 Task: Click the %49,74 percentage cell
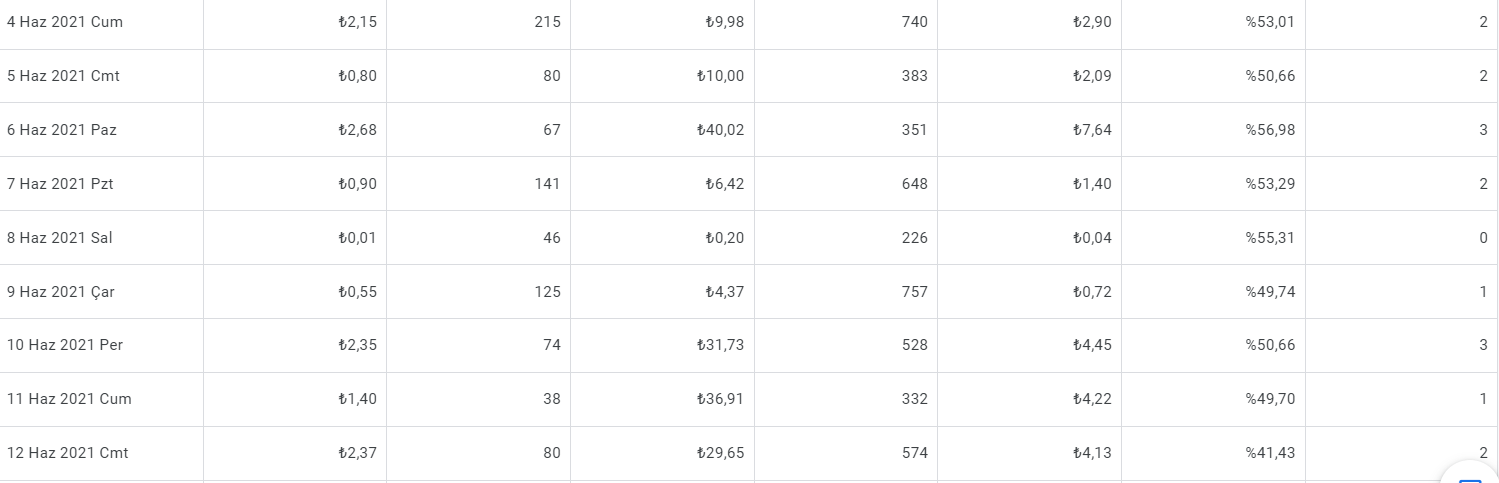[x=1213, y=292]
